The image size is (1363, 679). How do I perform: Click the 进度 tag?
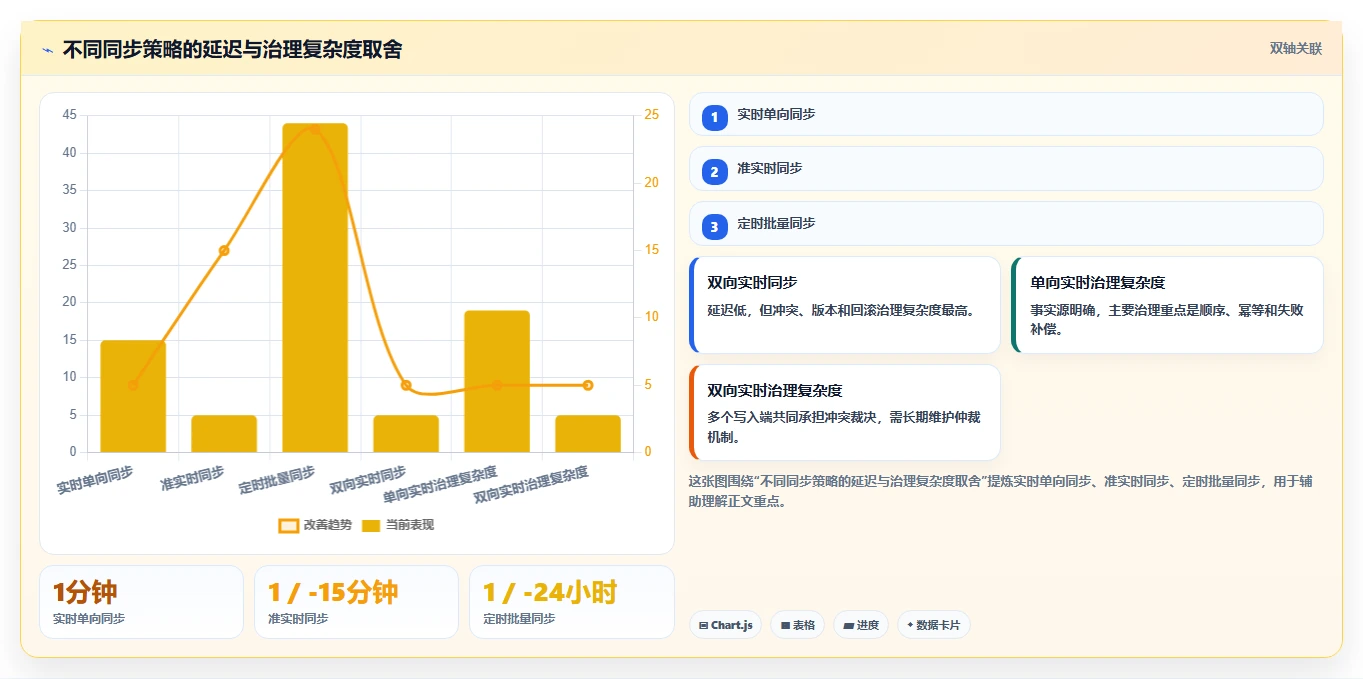point(861,625)
